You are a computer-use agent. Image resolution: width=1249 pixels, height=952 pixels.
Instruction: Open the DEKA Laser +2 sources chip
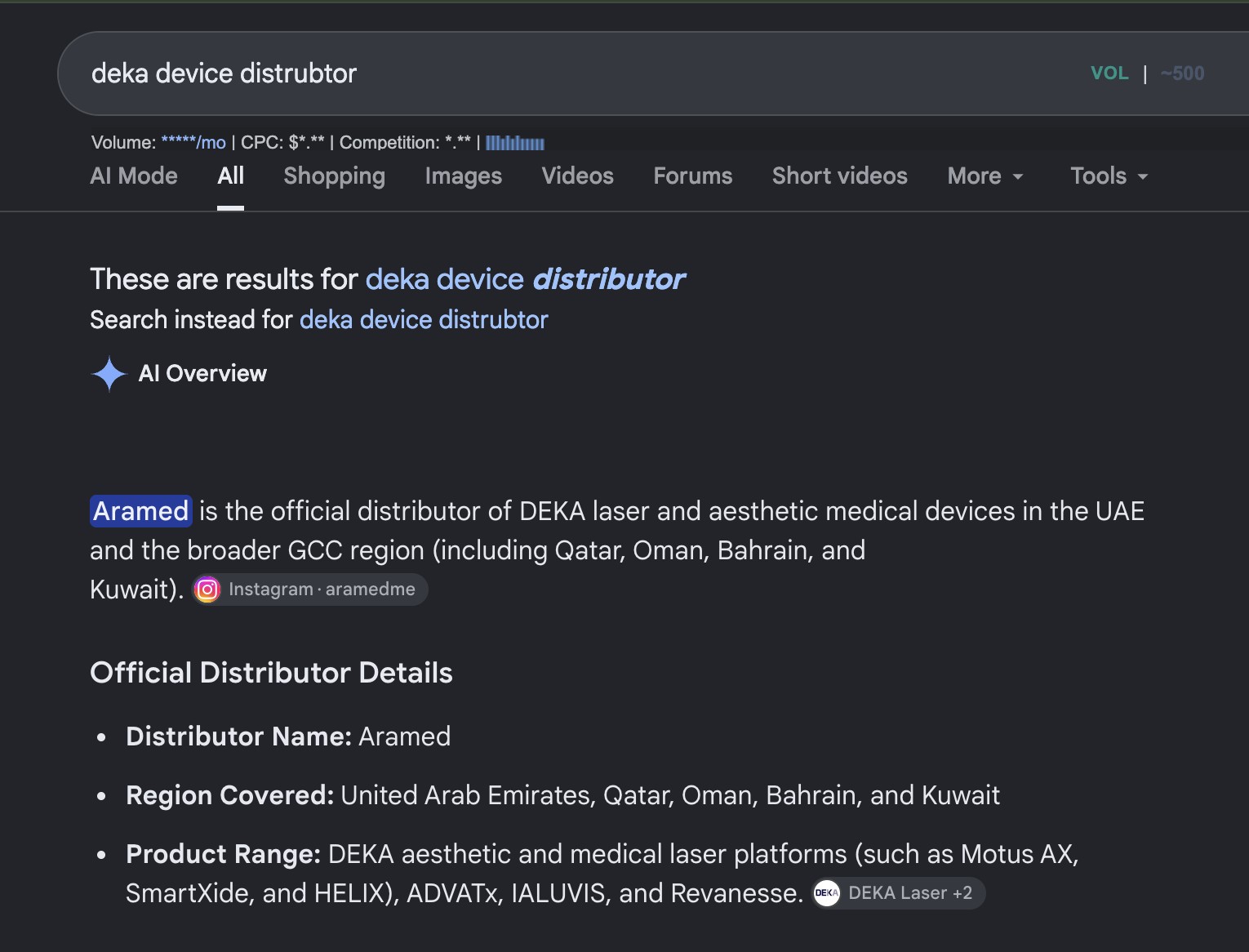898,893
